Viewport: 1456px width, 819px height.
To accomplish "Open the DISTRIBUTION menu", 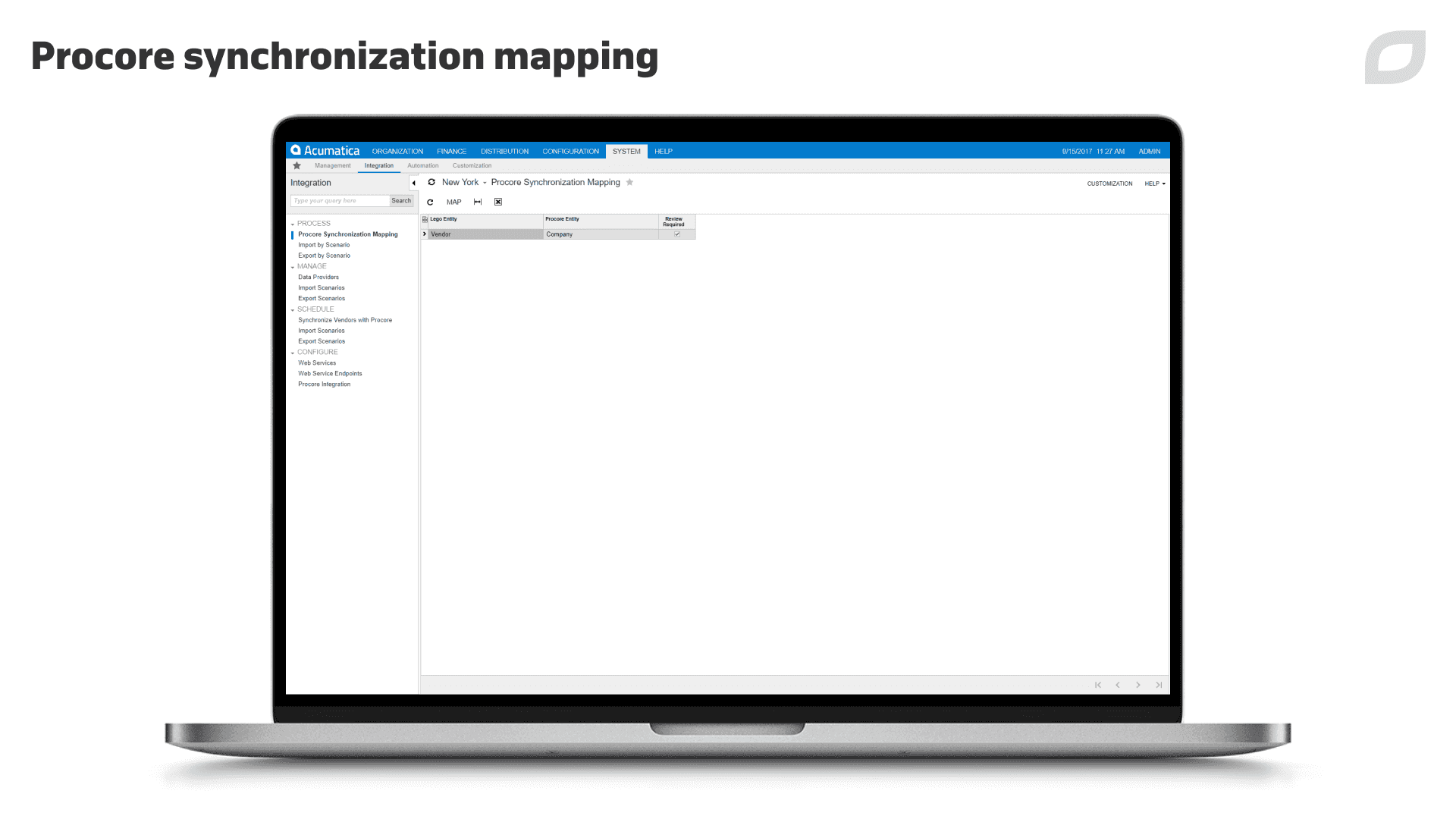I will pos(504,152).
